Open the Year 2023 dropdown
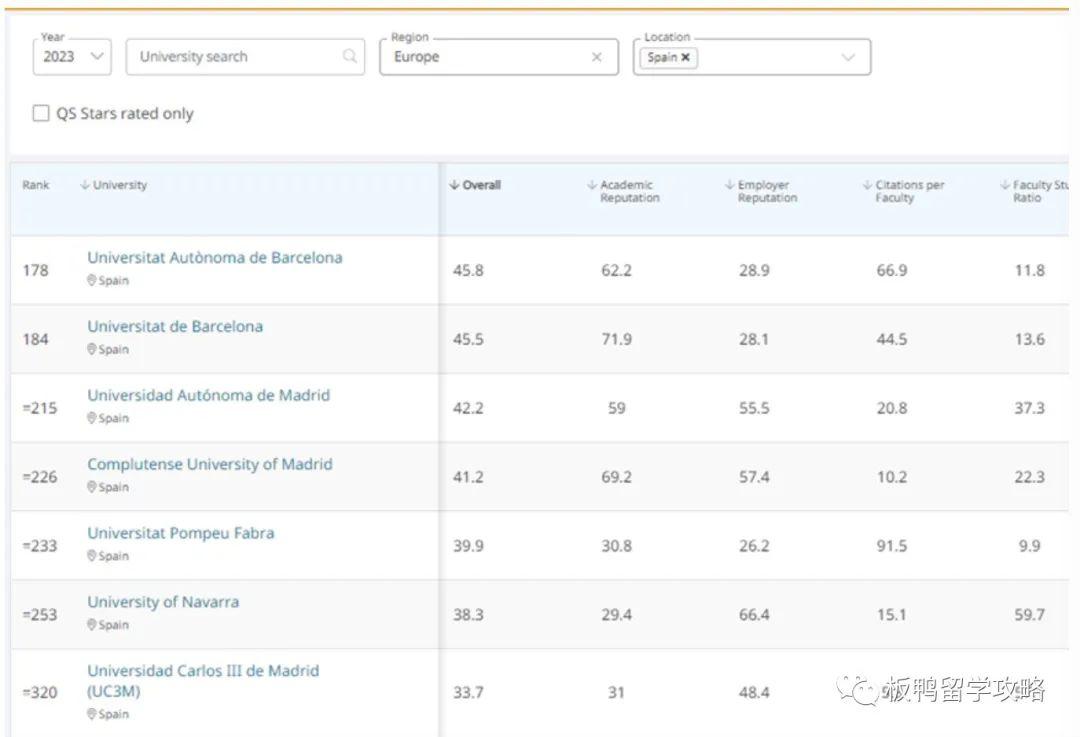The image size is (1080, 737). point(73,57)
